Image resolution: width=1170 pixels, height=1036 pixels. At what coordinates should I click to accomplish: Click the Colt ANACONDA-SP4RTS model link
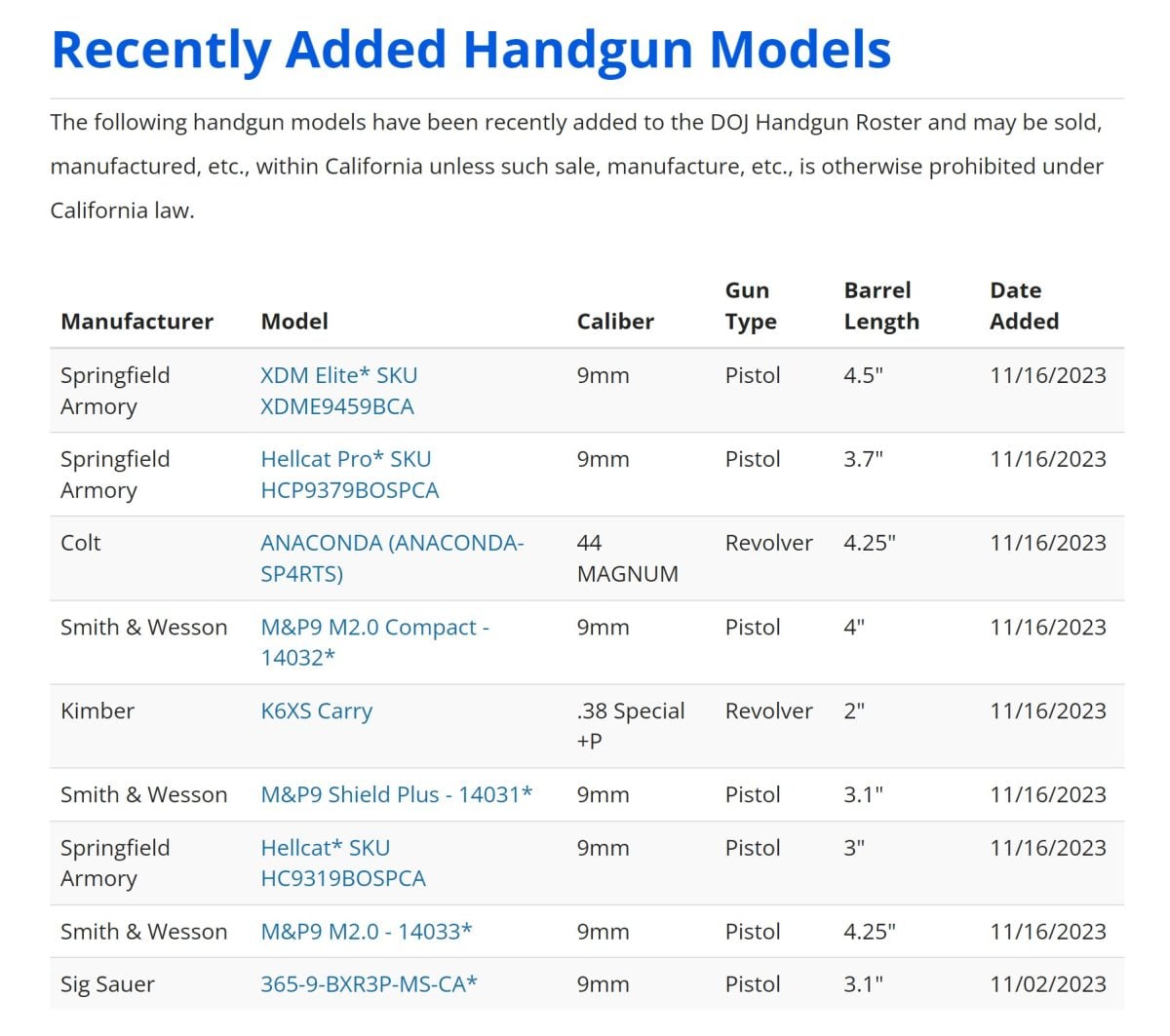coord(391,557)
